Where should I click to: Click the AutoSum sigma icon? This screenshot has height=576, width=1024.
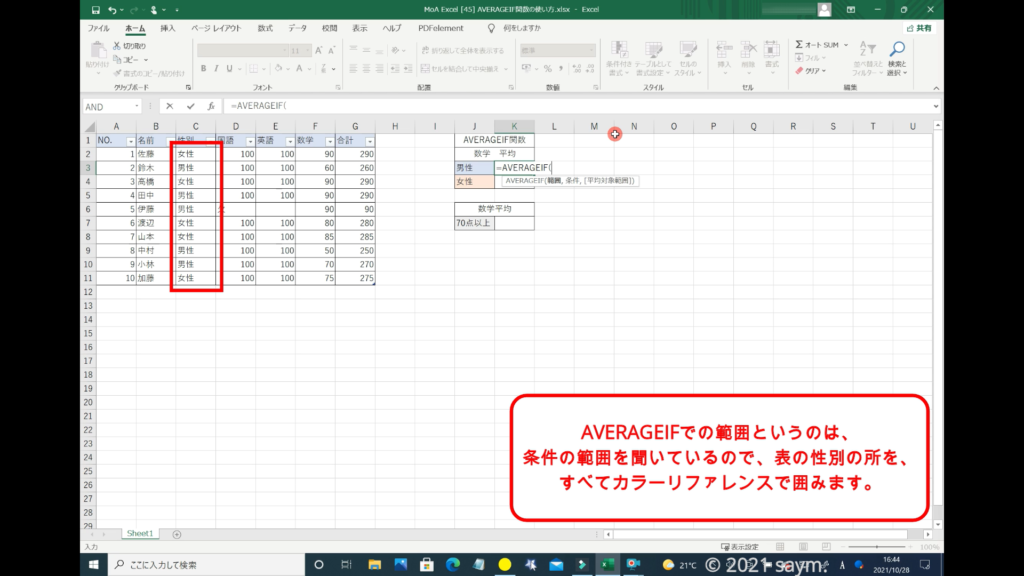click(800, 45)
